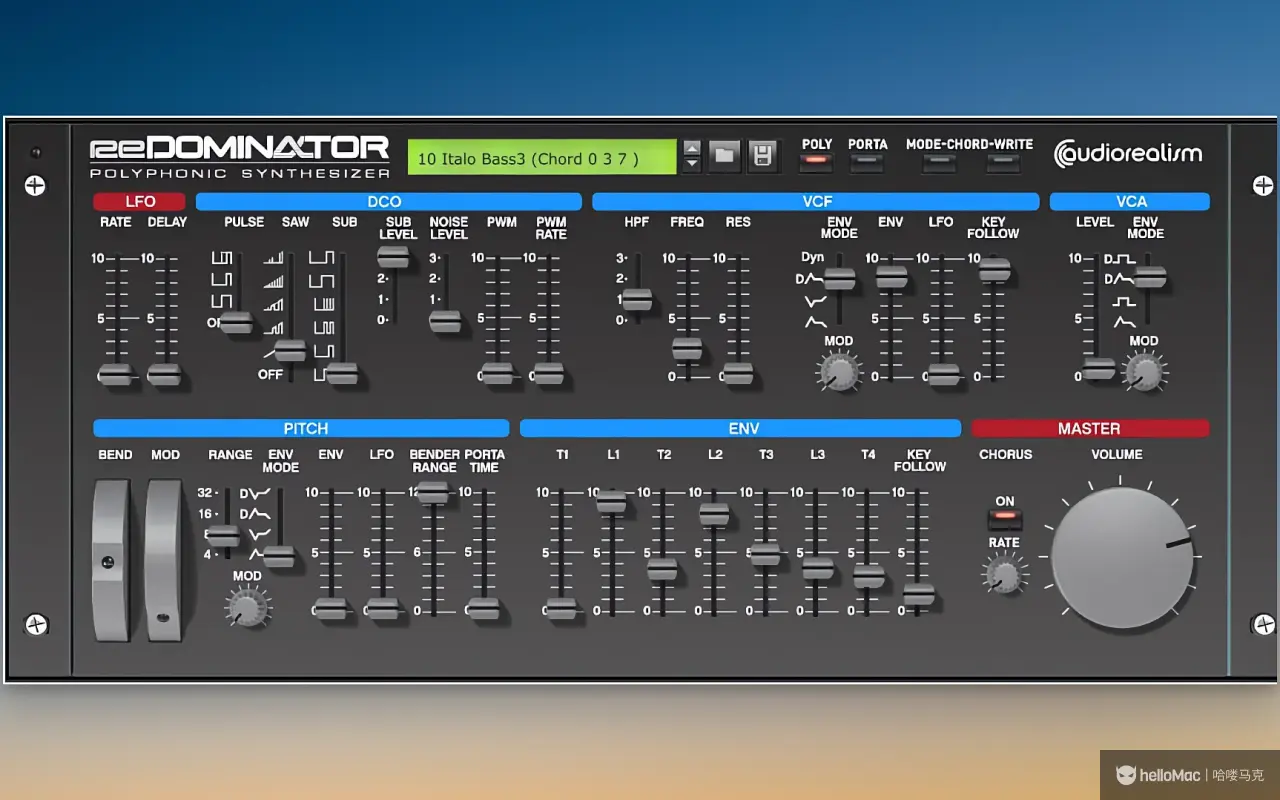Click the VCF ENV amount slider handle
This screenshot has height=800, width=1280.
[892, 277]
